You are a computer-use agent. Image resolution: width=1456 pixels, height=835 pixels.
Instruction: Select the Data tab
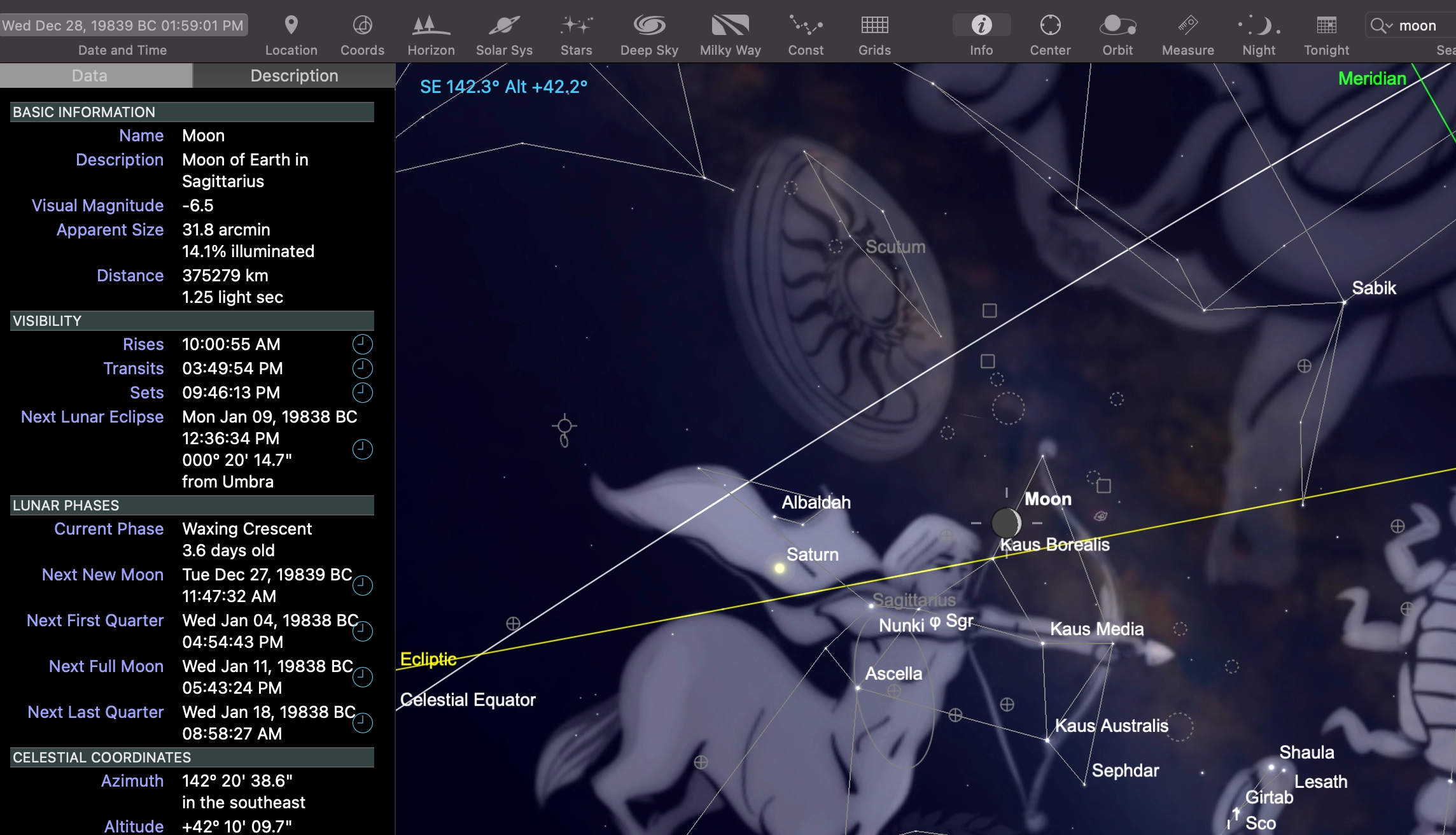(x=89, y=76)
